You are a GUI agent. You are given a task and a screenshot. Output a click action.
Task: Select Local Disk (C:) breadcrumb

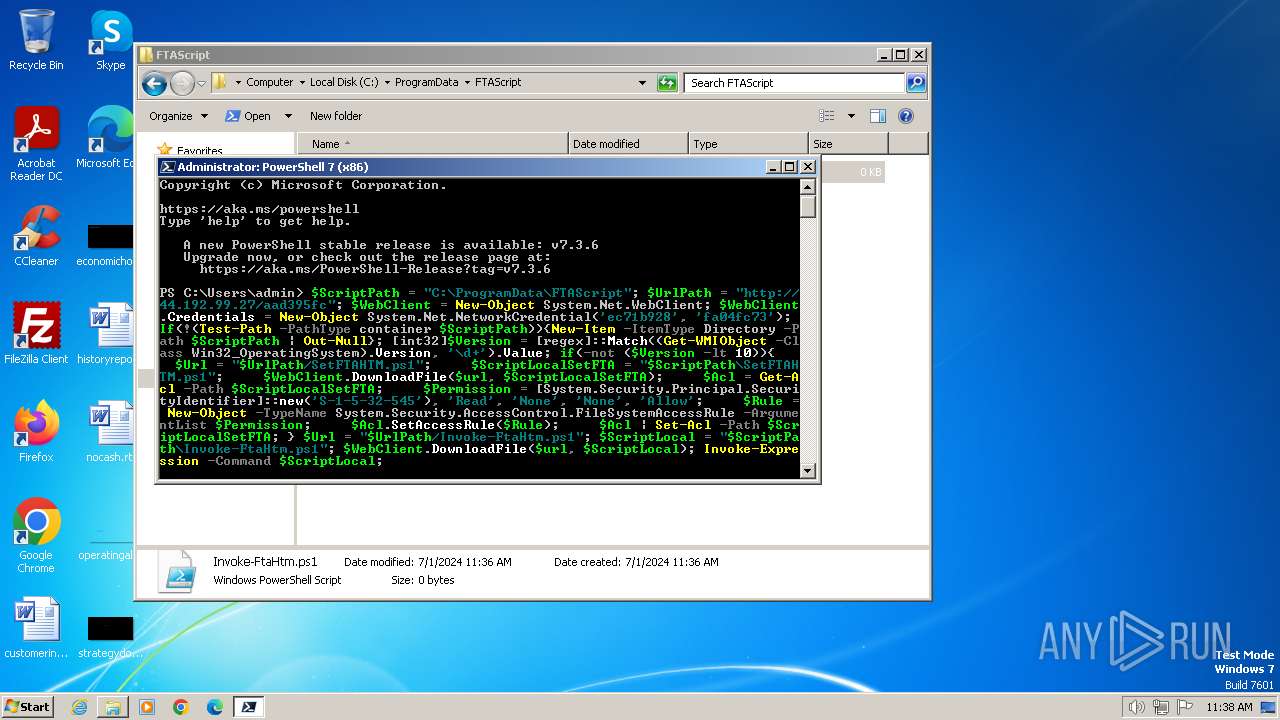[x=344, y=83]
